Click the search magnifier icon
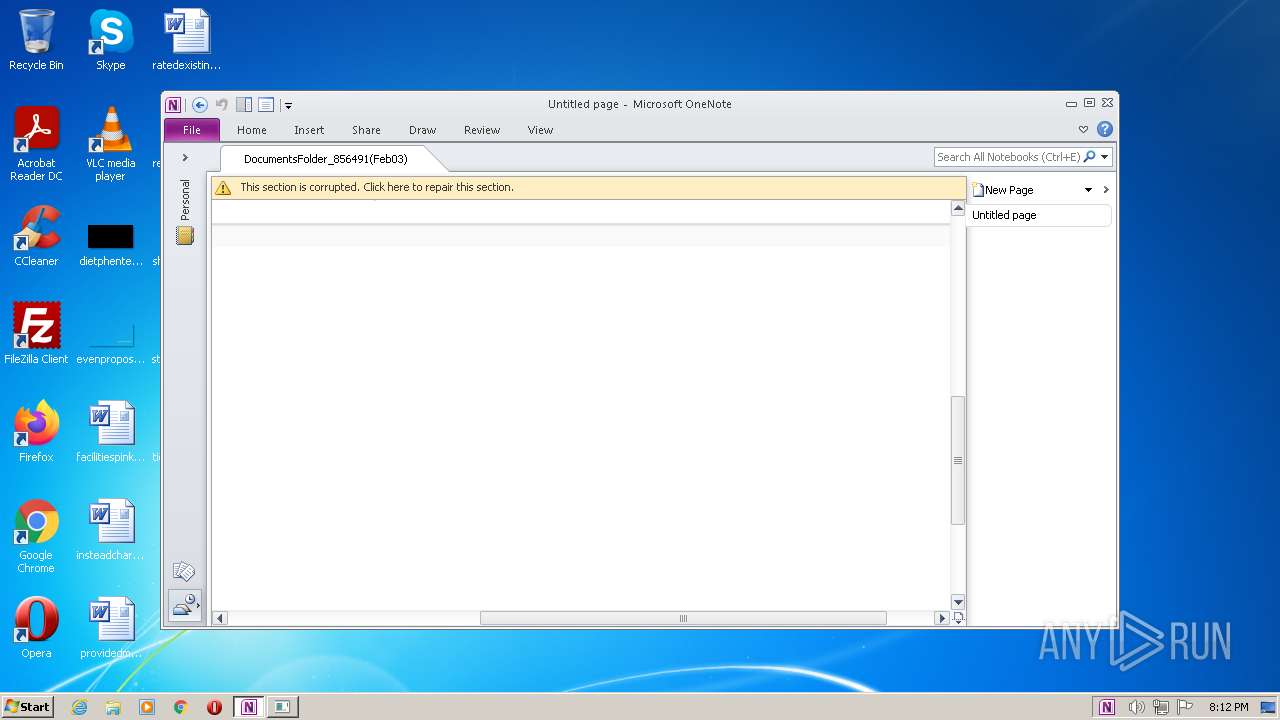Screen dimensions: 1280x720 [1090, 157]
